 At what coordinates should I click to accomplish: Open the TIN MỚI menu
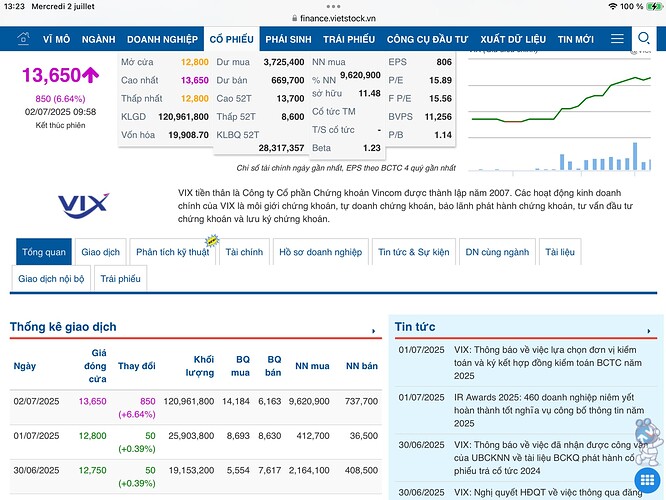576,40
